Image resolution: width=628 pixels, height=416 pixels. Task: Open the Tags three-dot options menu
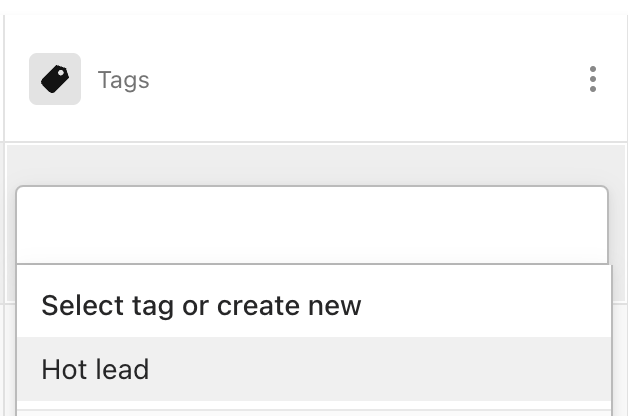click(x=593, y=79)
